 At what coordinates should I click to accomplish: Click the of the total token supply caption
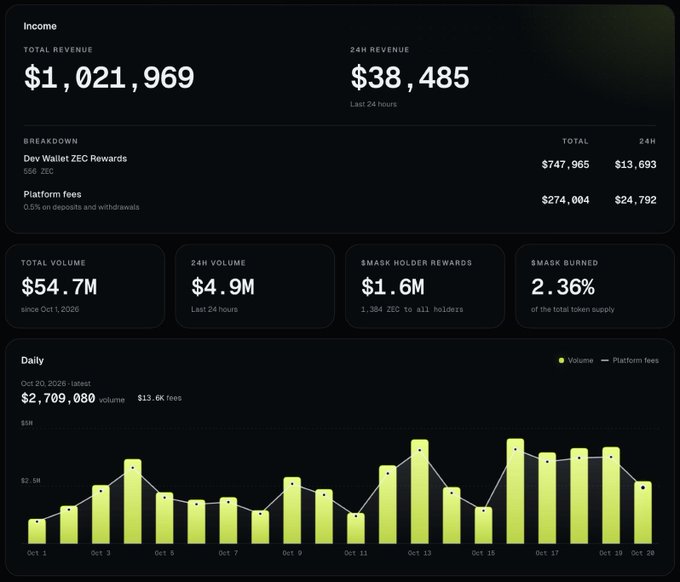[x=572, y=309]
